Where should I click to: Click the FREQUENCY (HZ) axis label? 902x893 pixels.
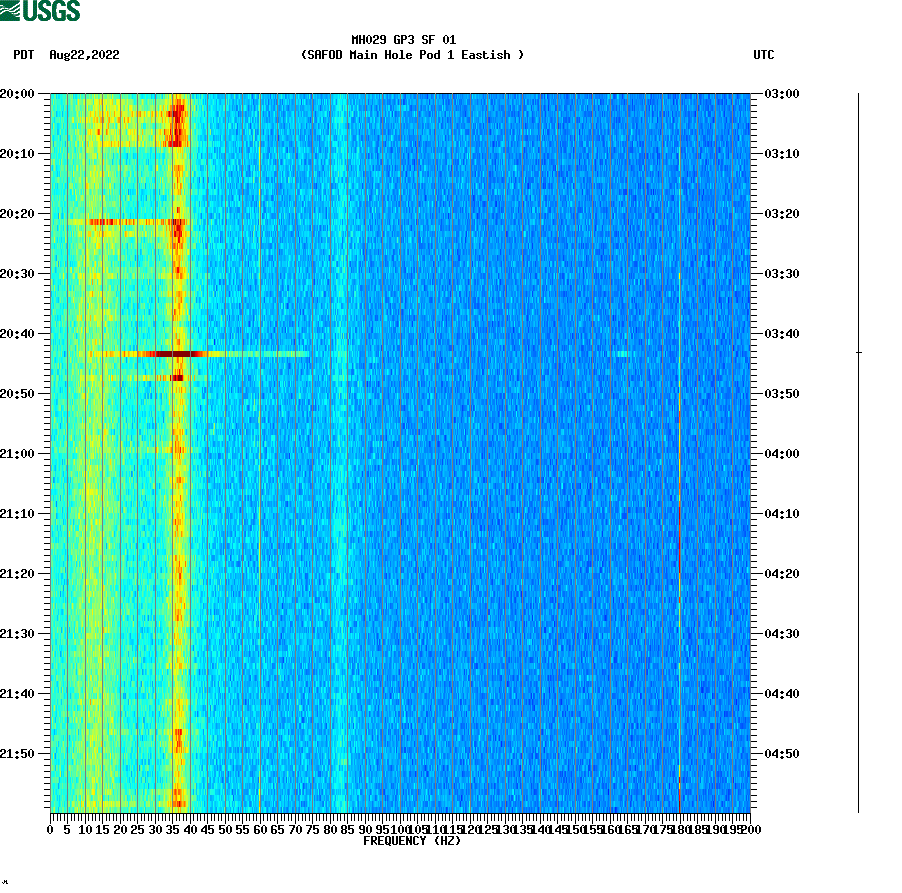pos(411,841)
